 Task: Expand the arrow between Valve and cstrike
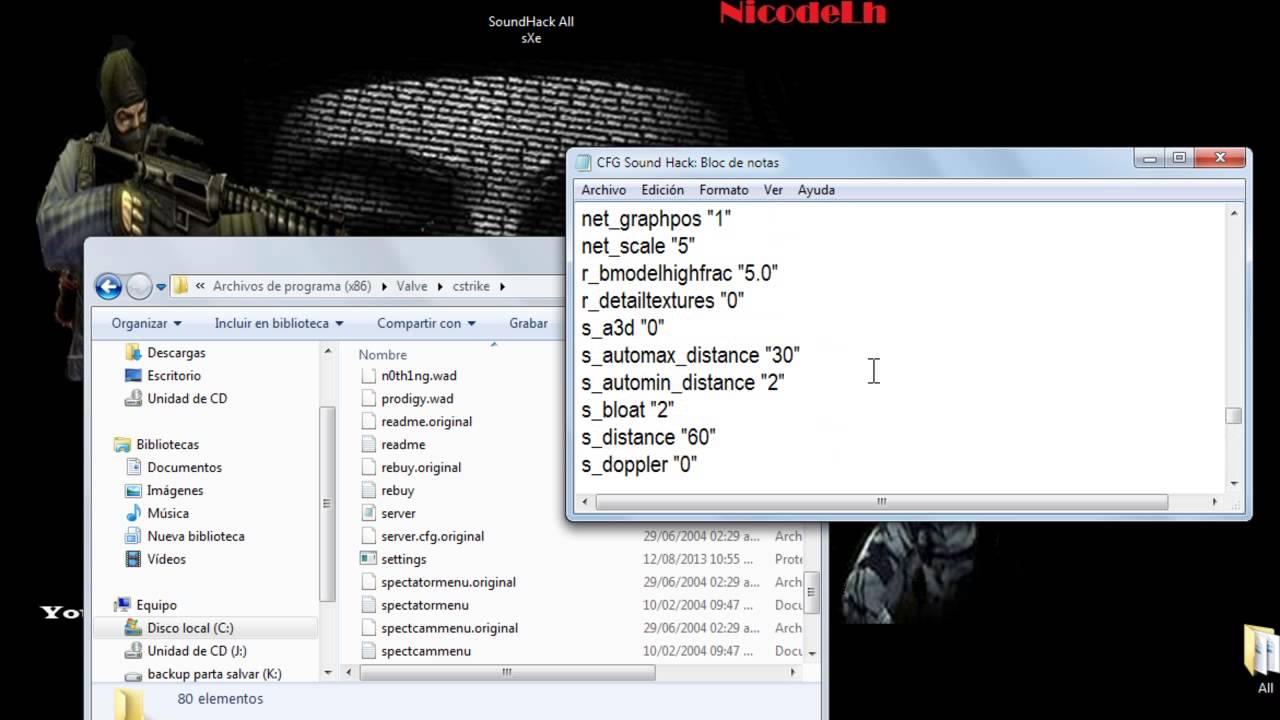pos(439,286)
